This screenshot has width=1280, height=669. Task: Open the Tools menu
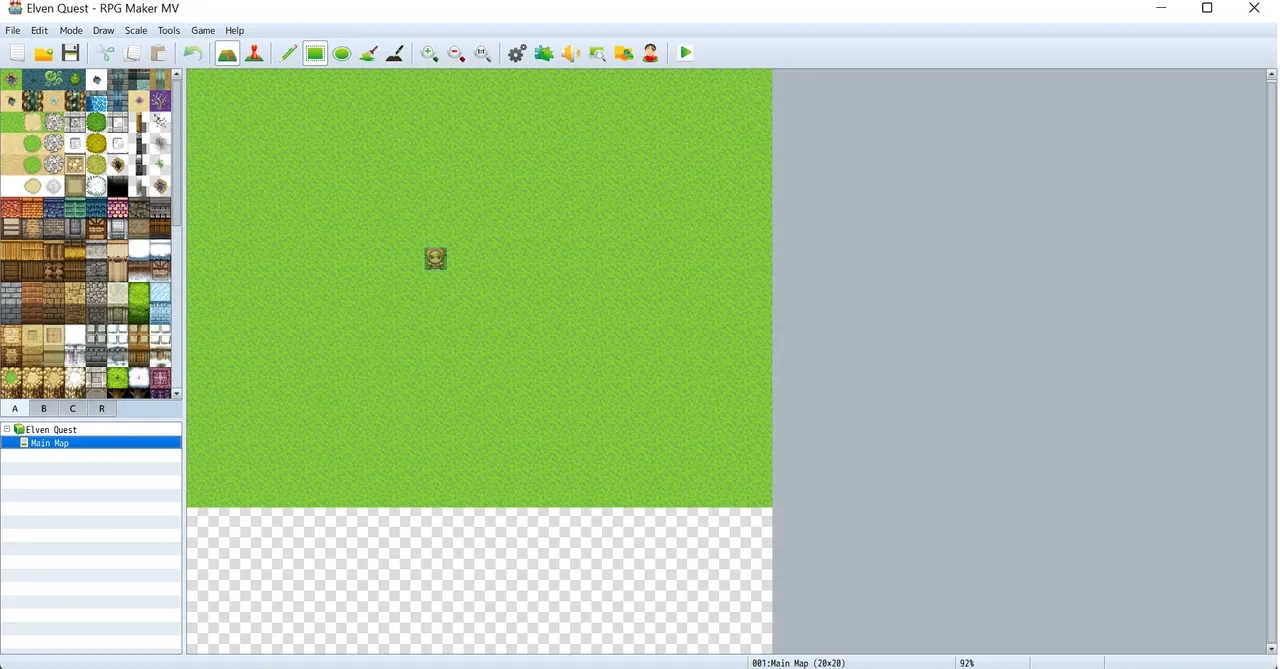tap(169, 31)
